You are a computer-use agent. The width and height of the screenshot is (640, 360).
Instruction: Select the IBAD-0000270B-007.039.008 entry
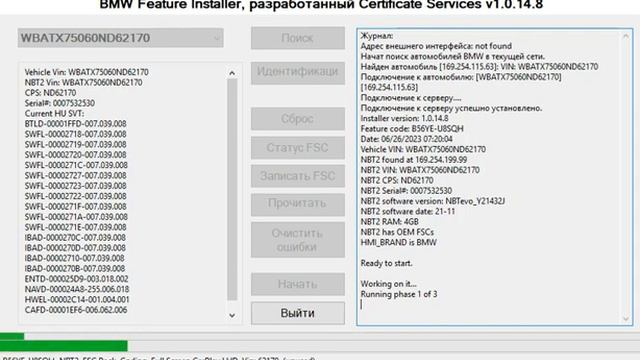click(x=75, y=269)
